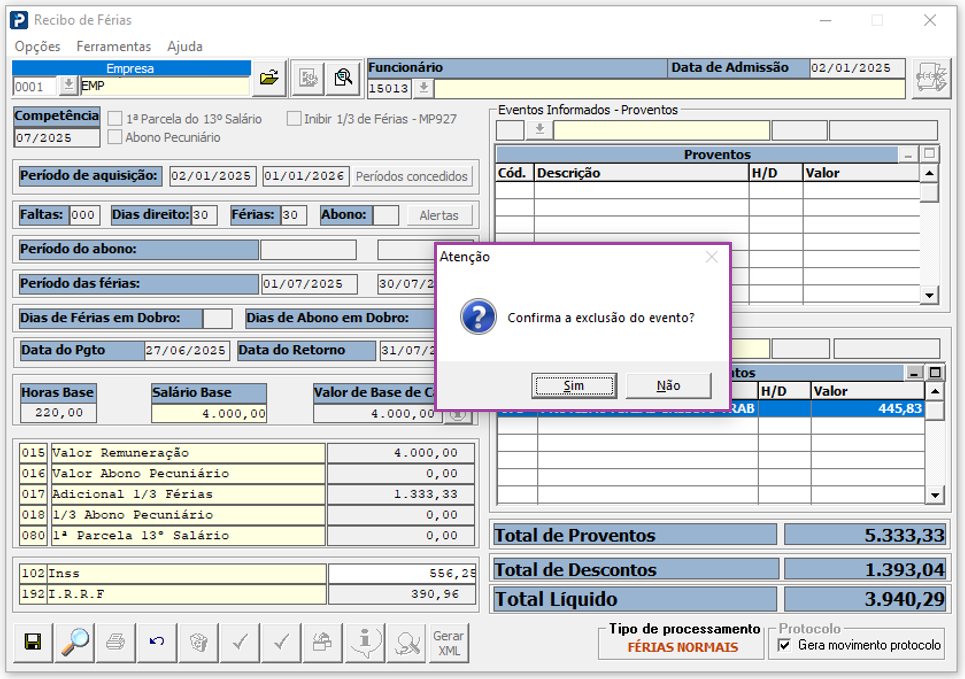The image size is (965, 679).
Task: Click the recycle bin delete icon
Action: tap(199, 642)
